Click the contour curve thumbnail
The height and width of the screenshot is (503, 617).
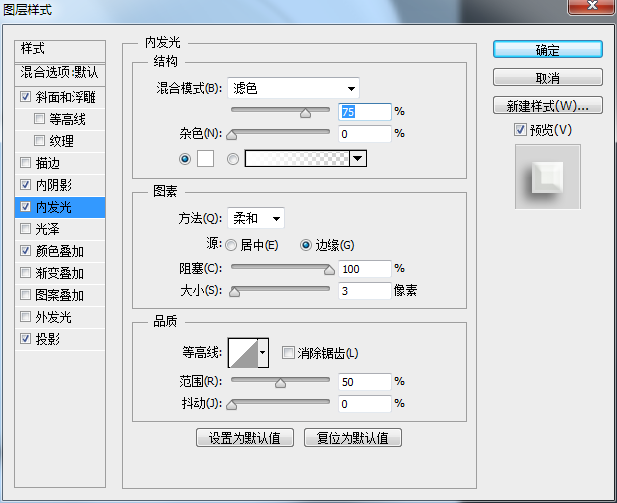point(243,353)
